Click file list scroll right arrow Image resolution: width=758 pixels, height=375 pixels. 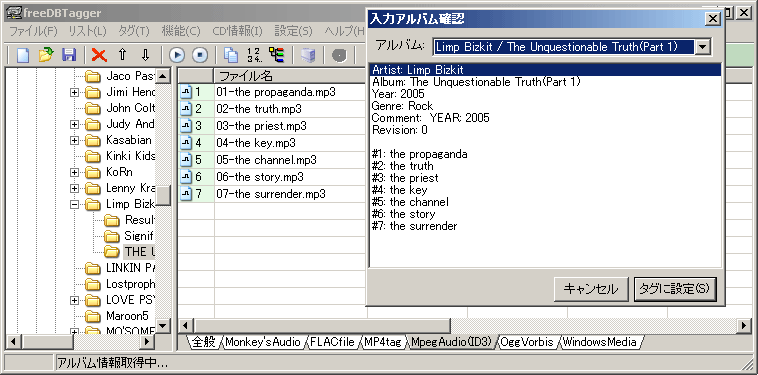744,326
